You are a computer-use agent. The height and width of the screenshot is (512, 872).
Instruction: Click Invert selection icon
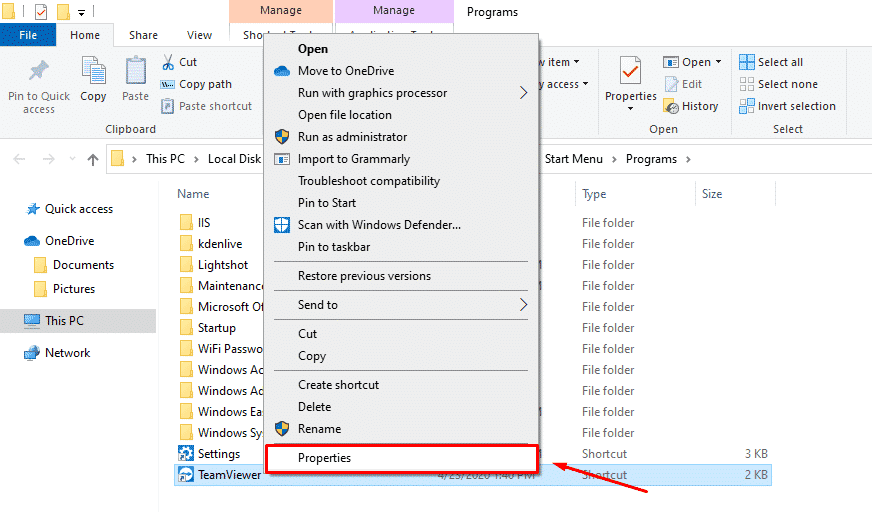click(x=747, y=106)
